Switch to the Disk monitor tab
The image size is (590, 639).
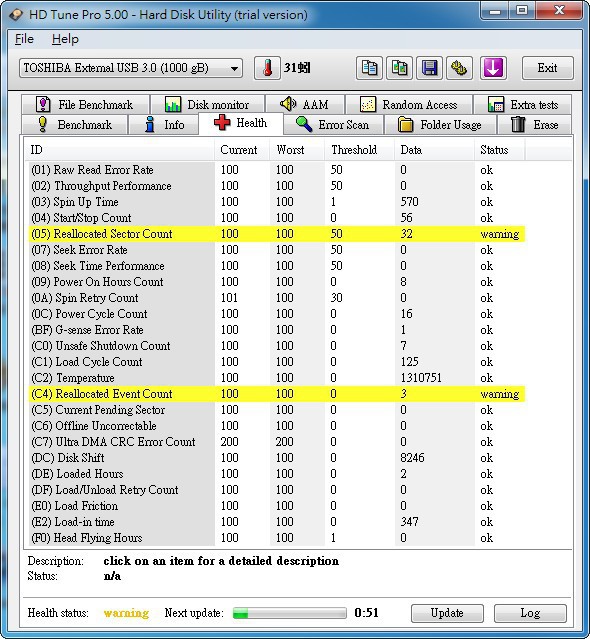pyautogui.click(x=207, y=105)
